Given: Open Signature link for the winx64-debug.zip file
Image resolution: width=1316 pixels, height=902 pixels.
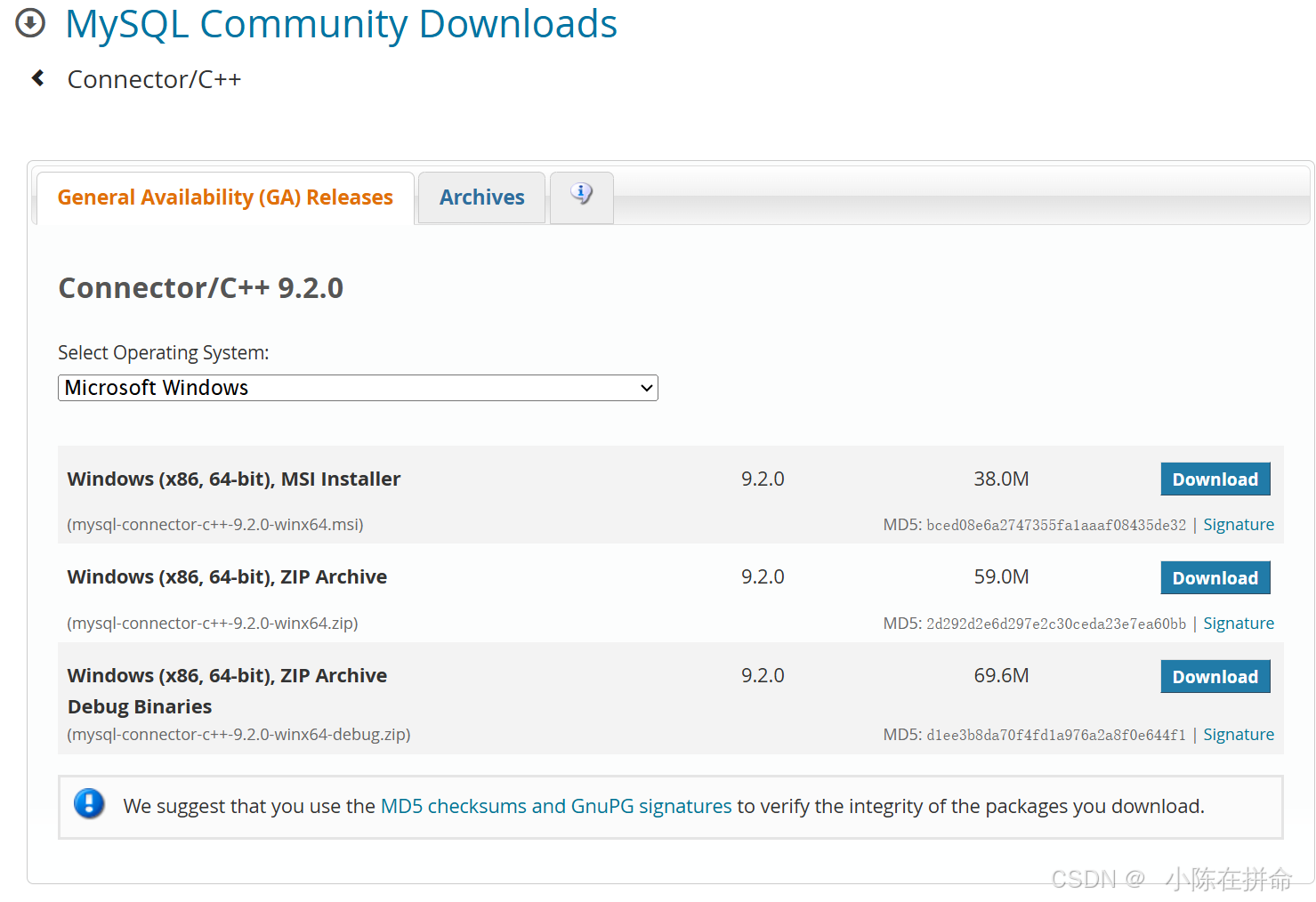Looking at the screenshot, I should [1239, 735].
